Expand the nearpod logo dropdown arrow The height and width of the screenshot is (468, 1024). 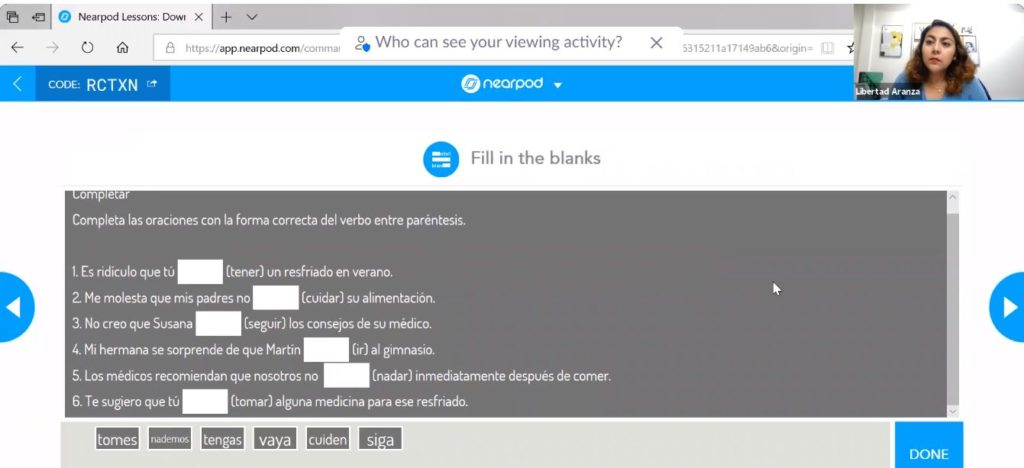(x=558, y=86)
